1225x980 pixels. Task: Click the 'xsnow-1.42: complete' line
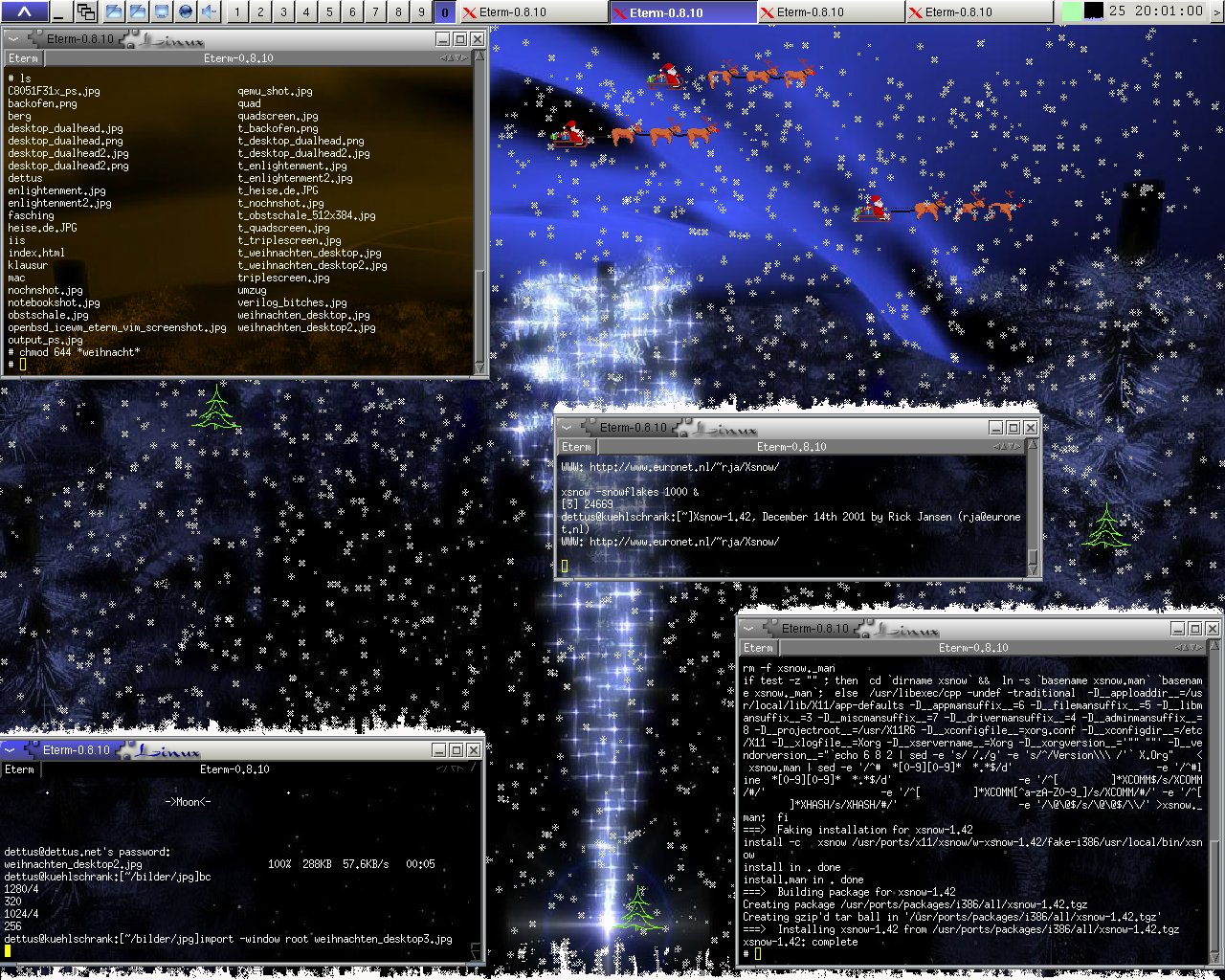[800, 942]
